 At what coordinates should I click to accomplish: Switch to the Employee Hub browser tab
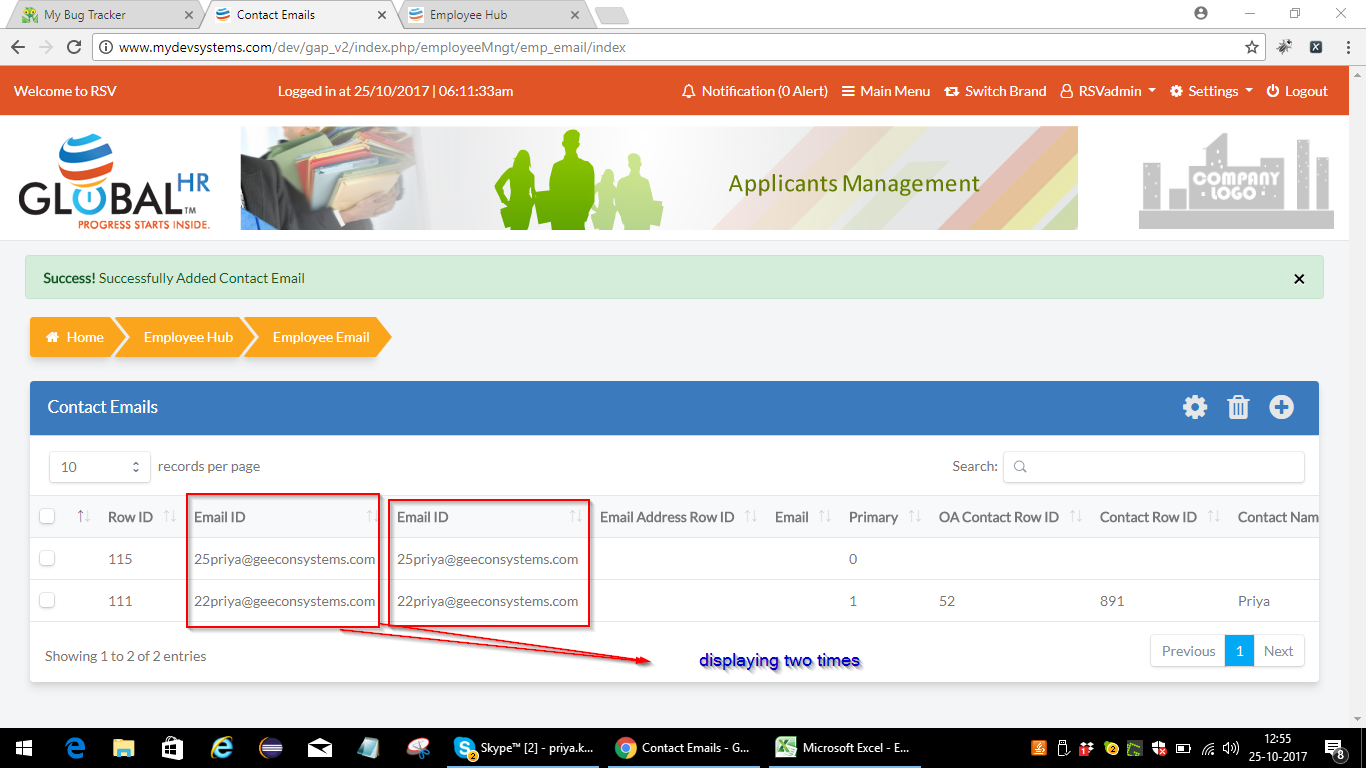(492, 15)
